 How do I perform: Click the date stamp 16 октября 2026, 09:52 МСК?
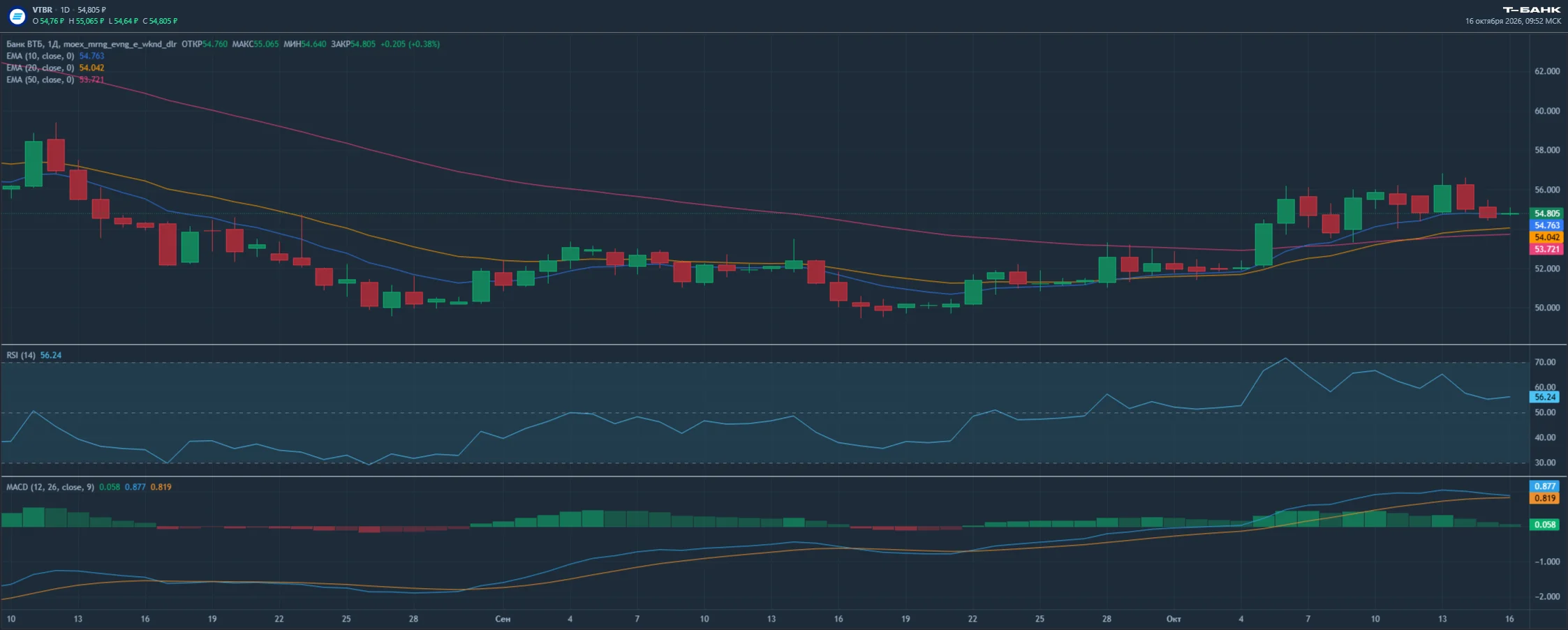tap(1513, 21)
